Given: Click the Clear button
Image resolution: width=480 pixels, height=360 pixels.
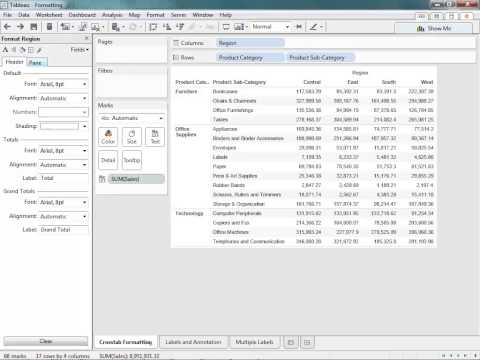Looking at the screenshot, I should (46, 341).
